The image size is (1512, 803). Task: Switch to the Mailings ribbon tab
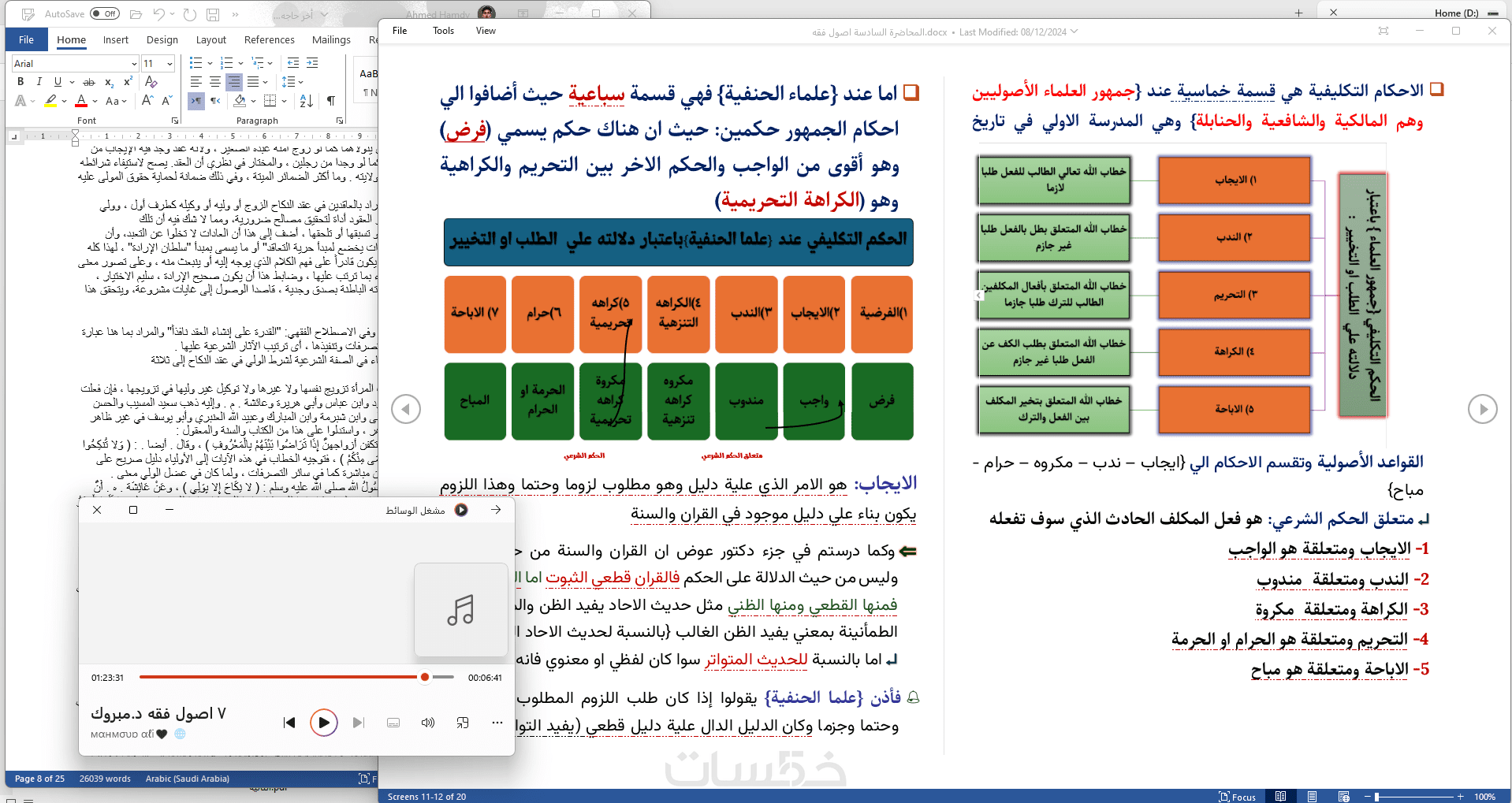tap(331, 39)
